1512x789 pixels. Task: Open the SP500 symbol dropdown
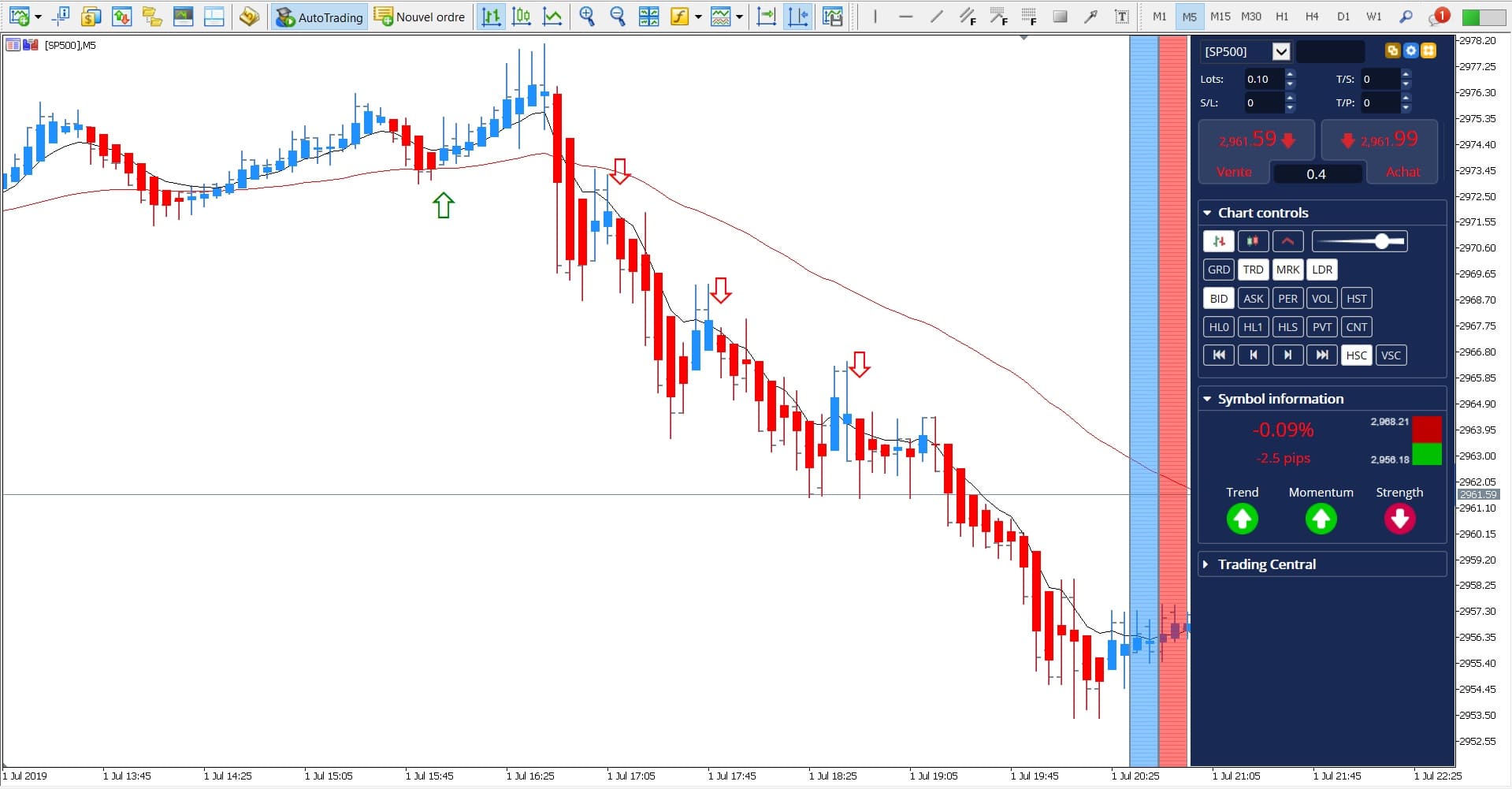(x=1281, y=51)
